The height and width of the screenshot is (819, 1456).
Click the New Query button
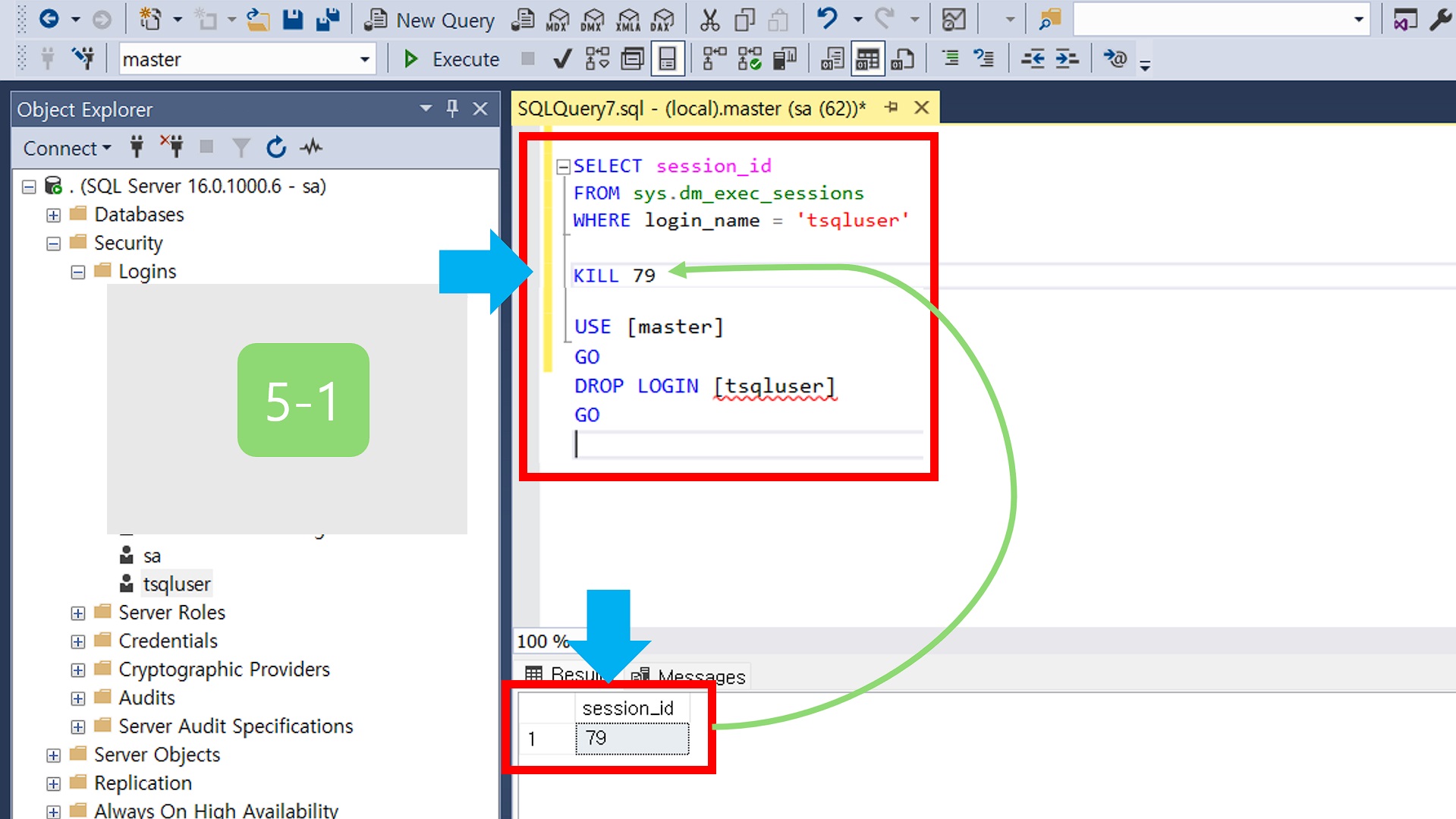(429, 20)
